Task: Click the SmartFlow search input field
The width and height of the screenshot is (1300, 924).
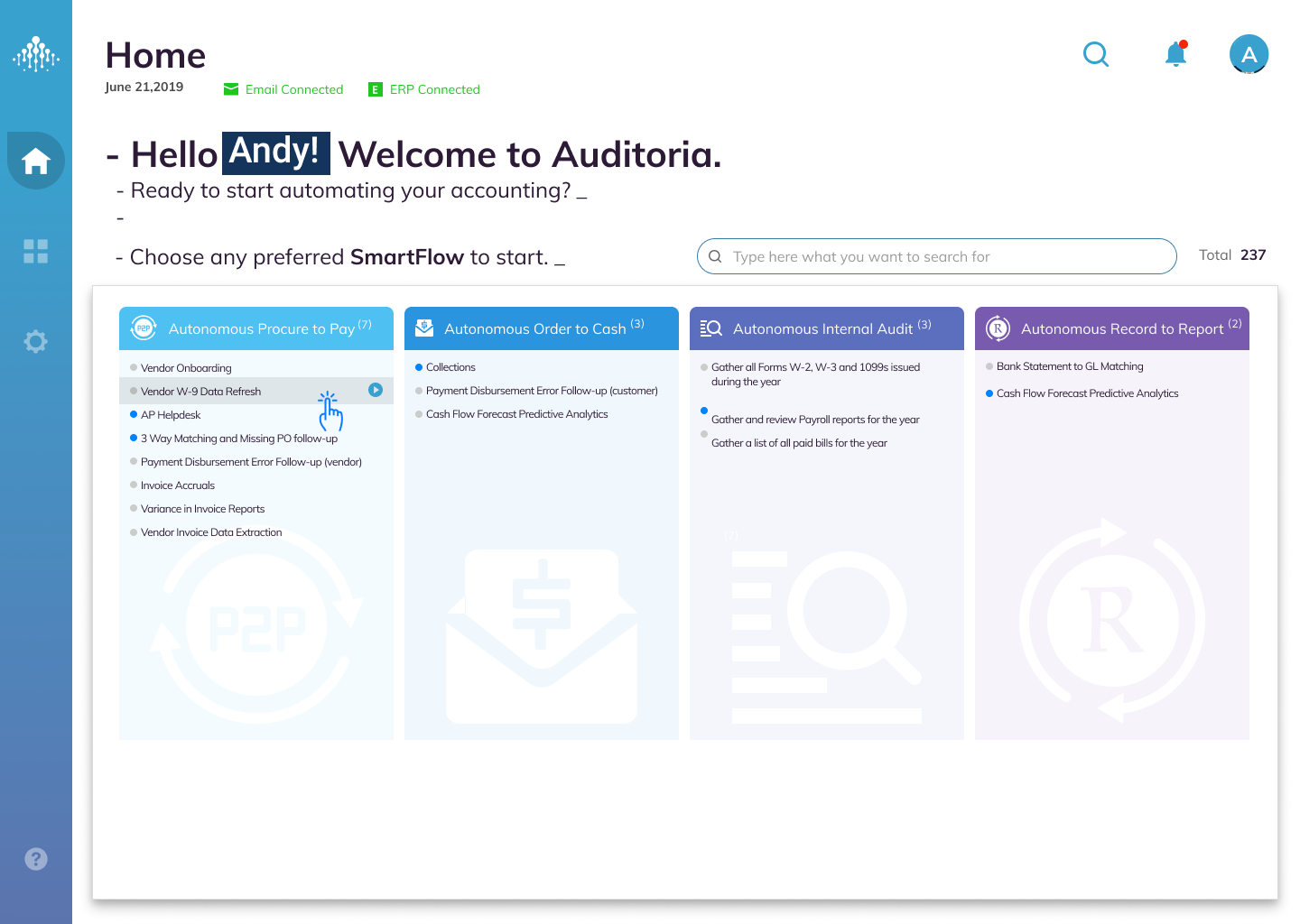Action: 936,256
